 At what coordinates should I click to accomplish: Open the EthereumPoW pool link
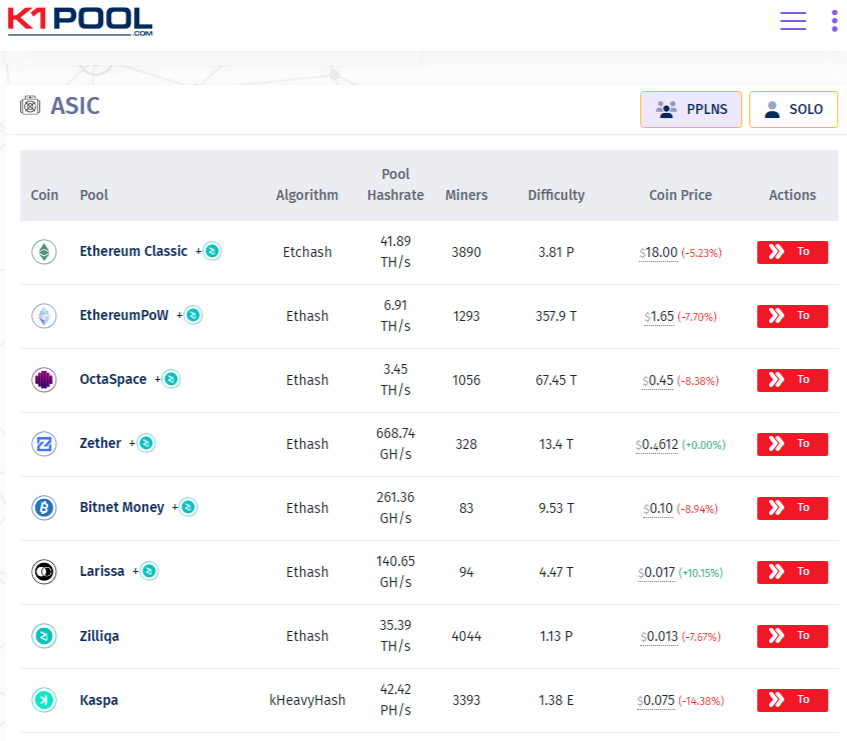(x=124, y=315)
